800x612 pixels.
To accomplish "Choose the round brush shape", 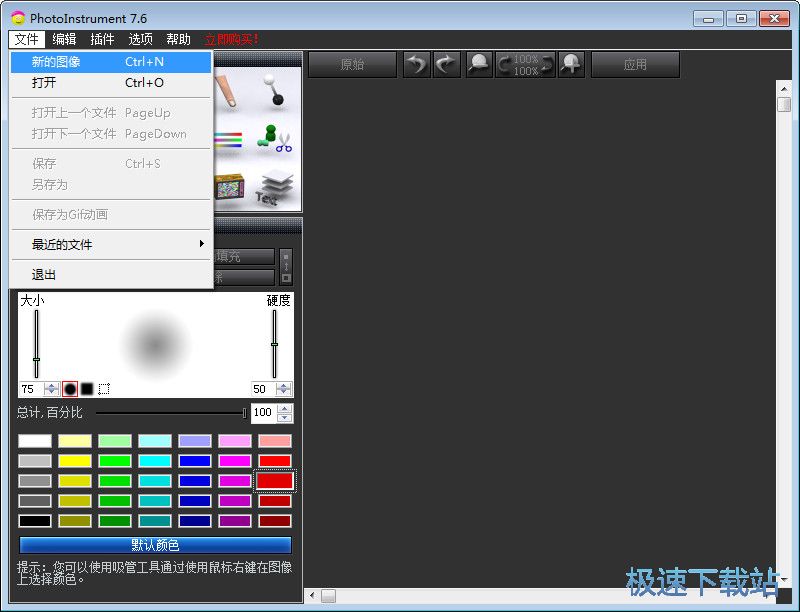I will pos(70,388).
